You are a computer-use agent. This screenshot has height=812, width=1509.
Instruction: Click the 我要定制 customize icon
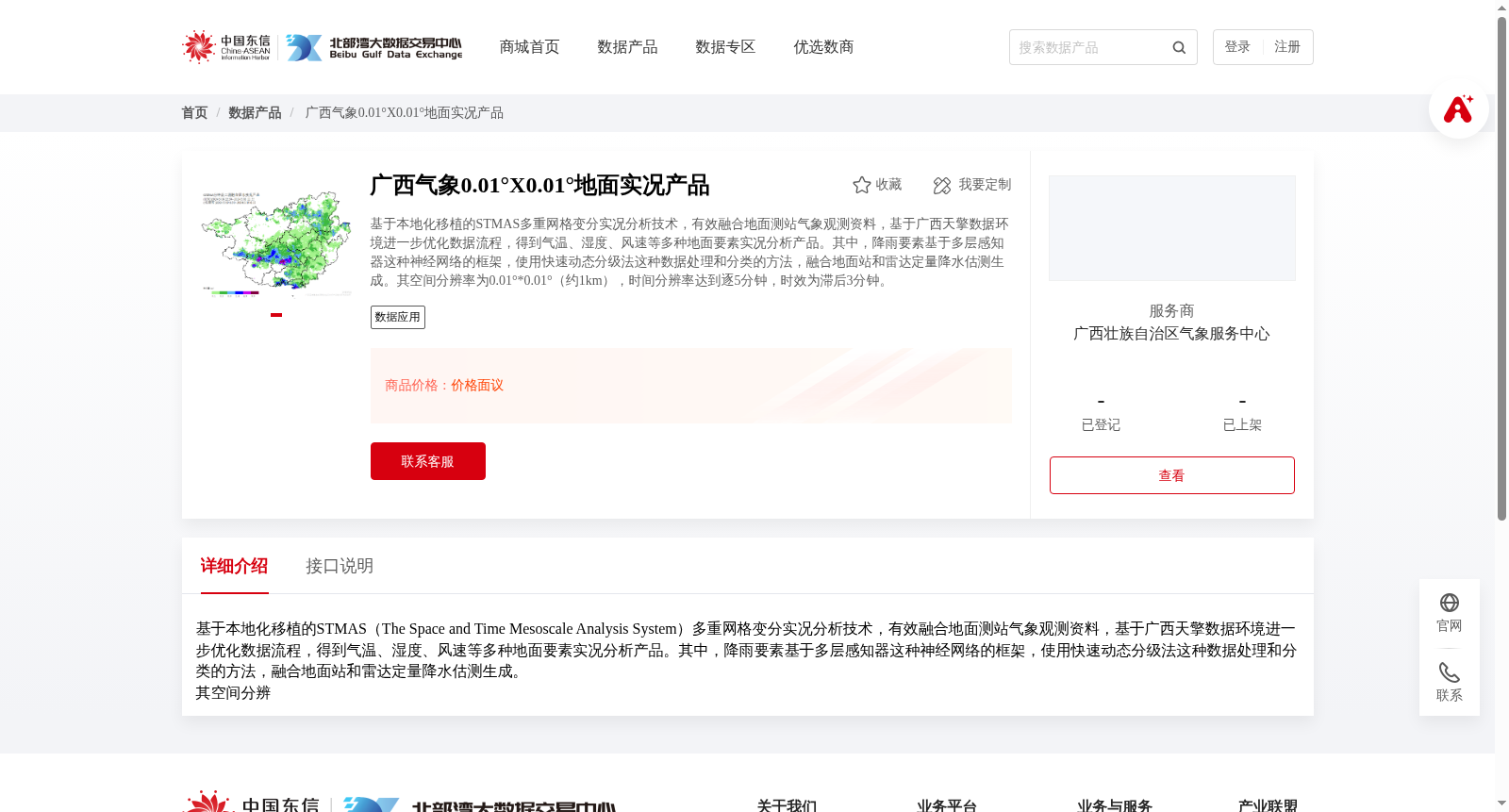941,185
